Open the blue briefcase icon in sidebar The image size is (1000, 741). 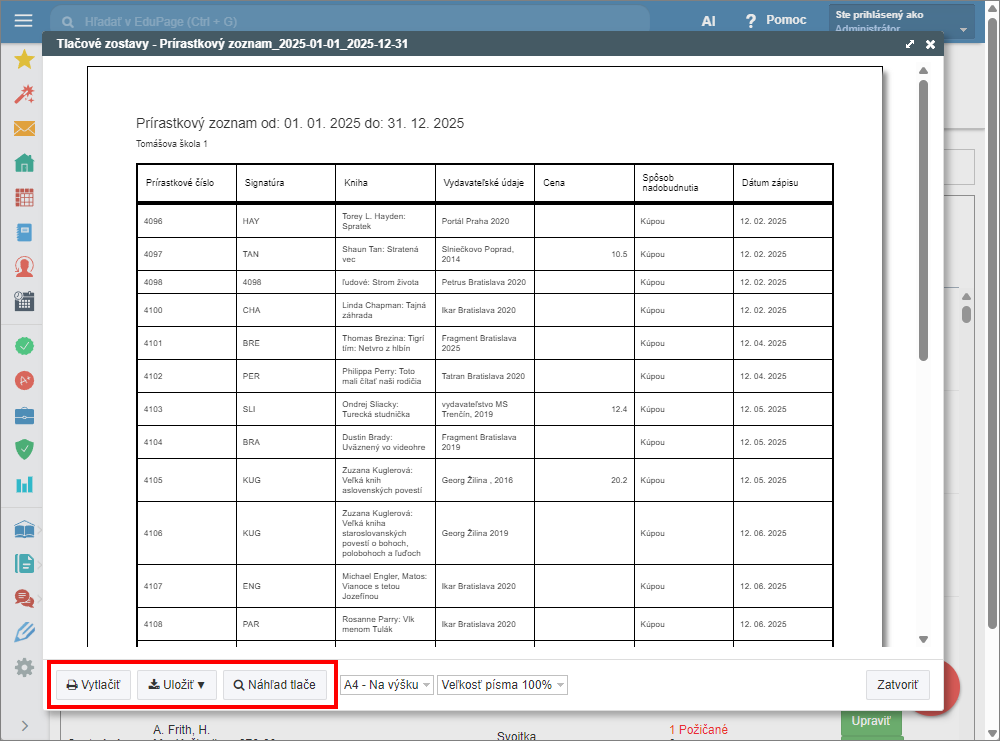[x=24, y=415]
